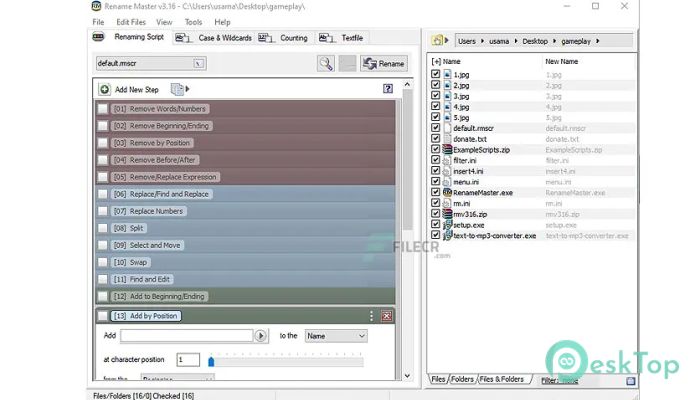The image size is (700, 400).
Task: Uncheck the default.rmscr file checkbox
Action: pyautogui.click(x=436, y=128)
